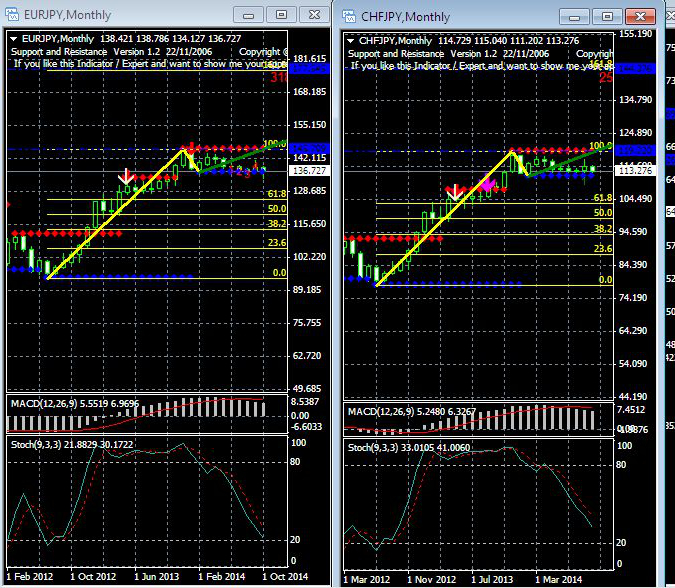Screen dimensions: 675x588
Task: Click the 1 Feb 2014 date on EURJPY axis
Action: [x=221, y=576]
